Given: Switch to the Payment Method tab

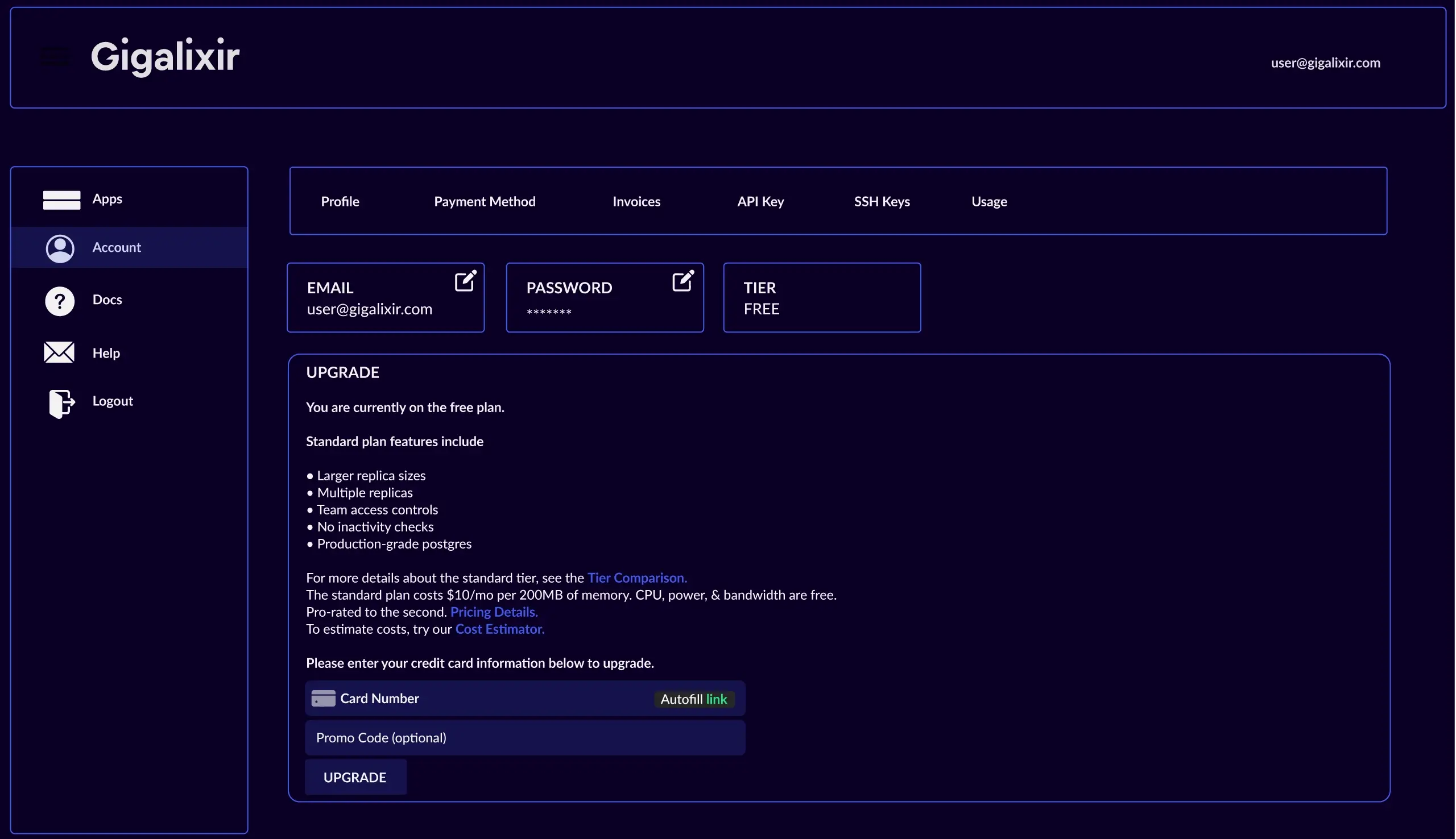Looking at the screenshot, I should point(484,201).
